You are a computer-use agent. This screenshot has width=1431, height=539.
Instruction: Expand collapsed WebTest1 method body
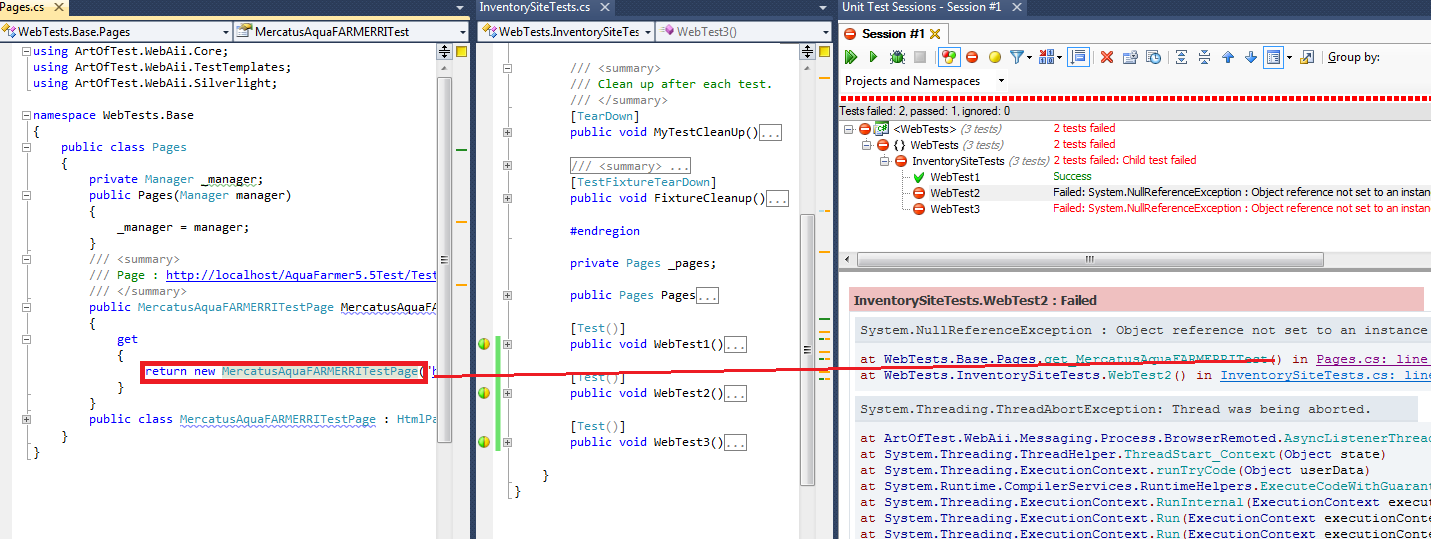coord(507,345)
